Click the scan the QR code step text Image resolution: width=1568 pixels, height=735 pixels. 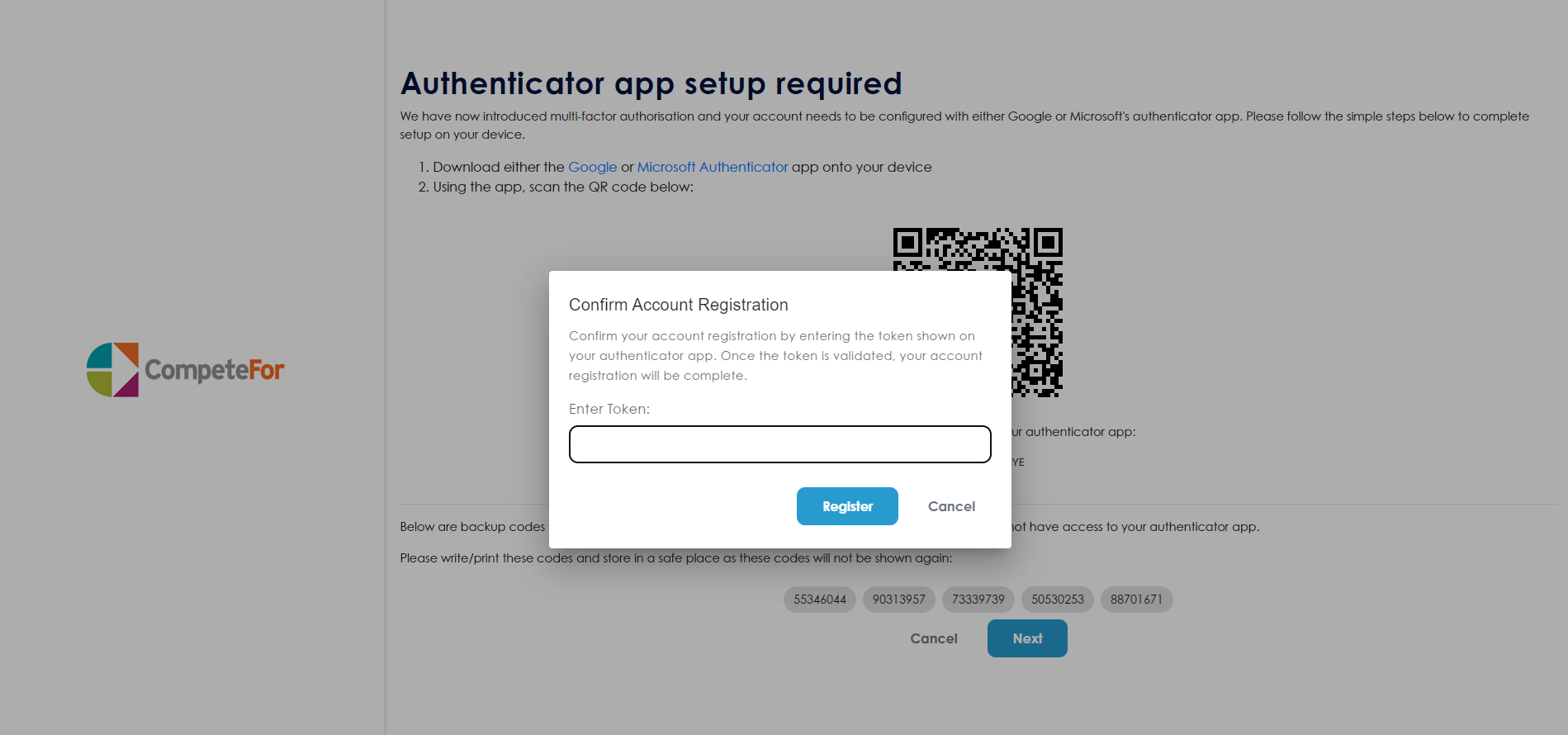pyautogui.click(x=563, y=187)
